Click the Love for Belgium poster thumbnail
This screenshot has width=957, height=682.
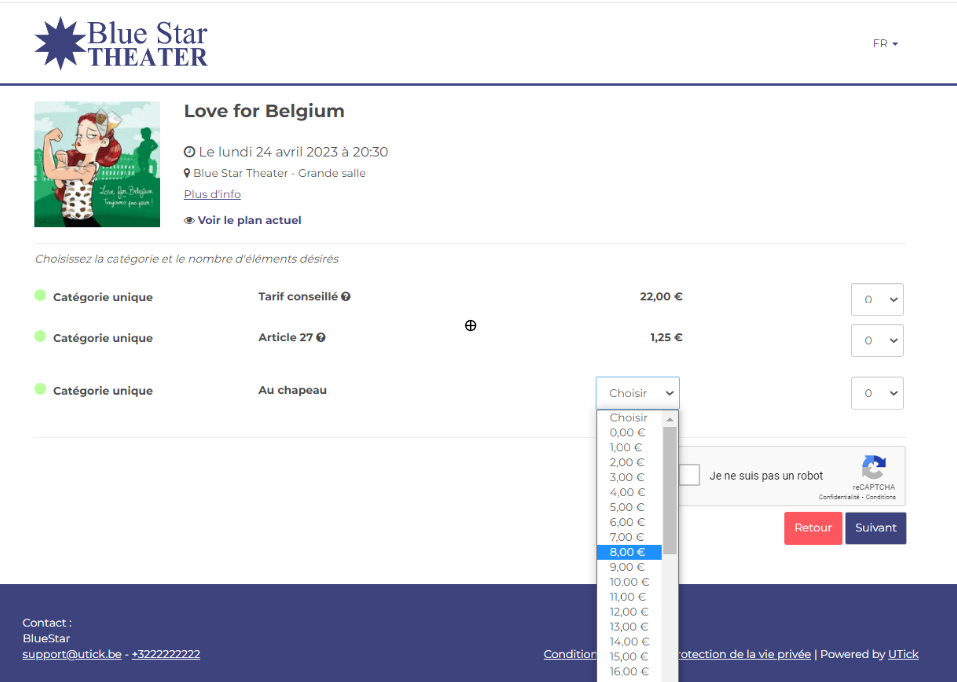click(x=97, y=164)
